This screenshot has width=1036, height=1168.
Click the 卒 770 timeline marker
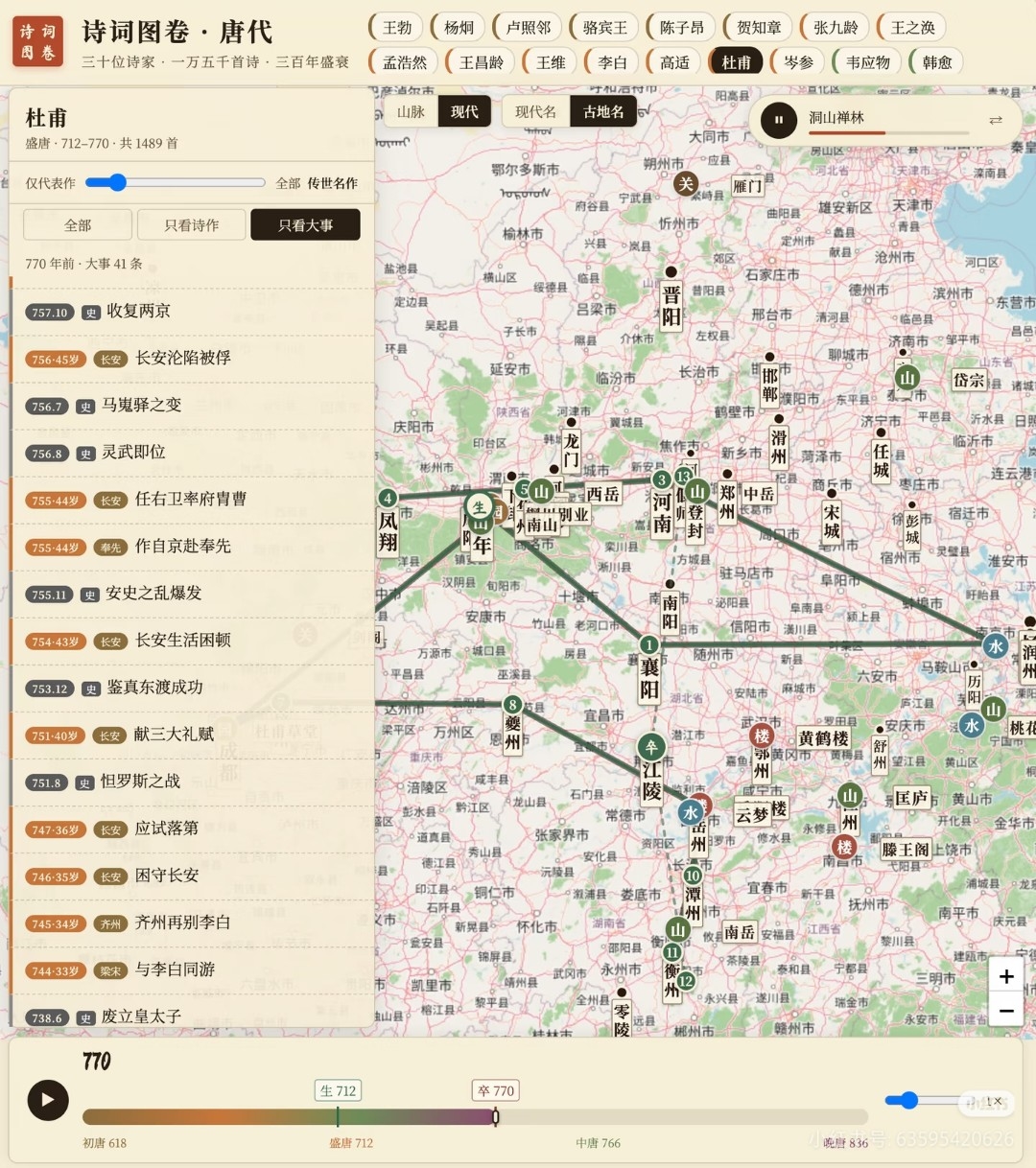point(496,1090)
